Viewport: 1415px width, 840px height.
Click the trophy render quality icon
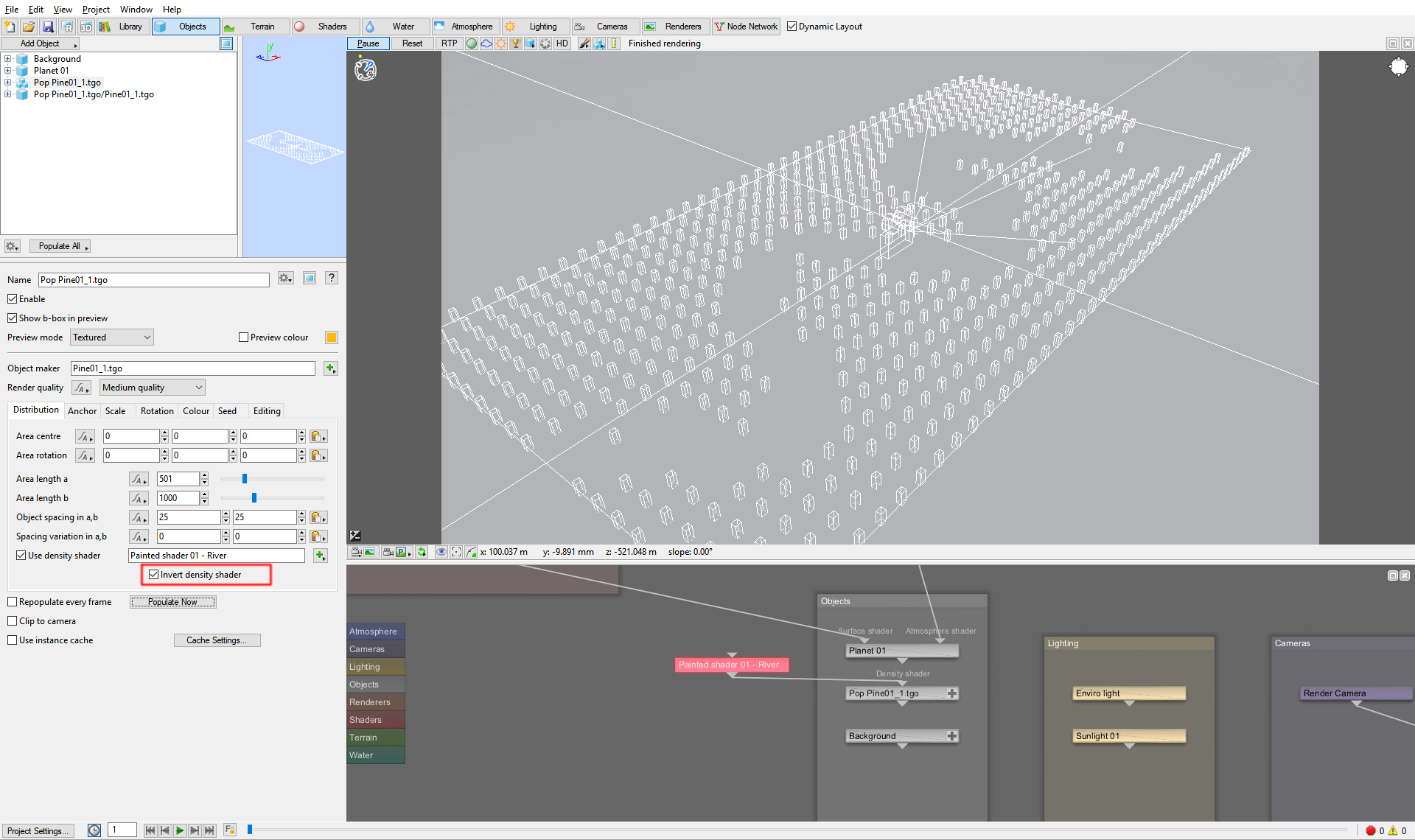pos(516,43)
